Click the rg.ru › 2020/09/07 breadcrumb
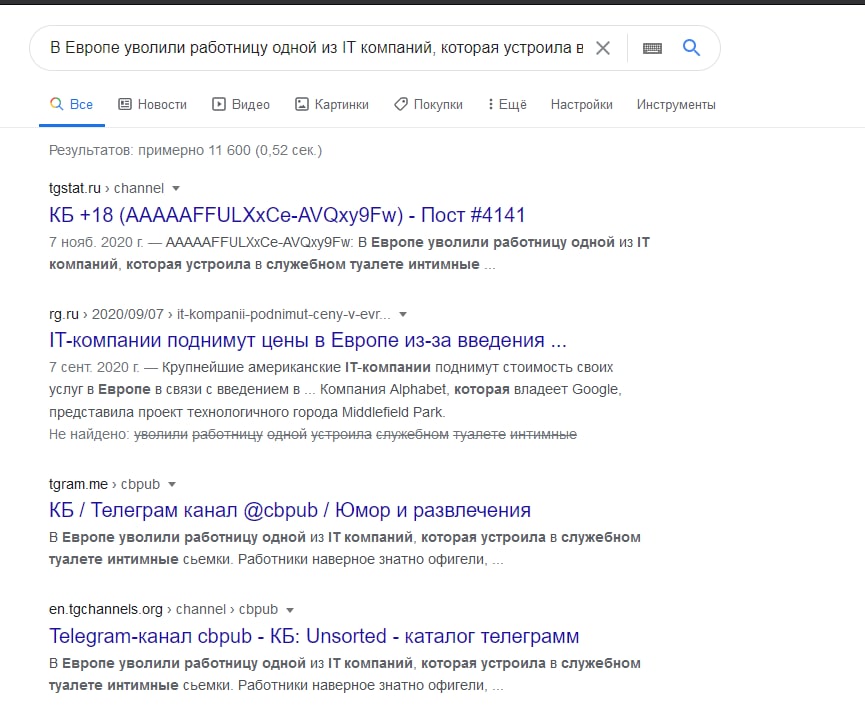 [220, 314]
